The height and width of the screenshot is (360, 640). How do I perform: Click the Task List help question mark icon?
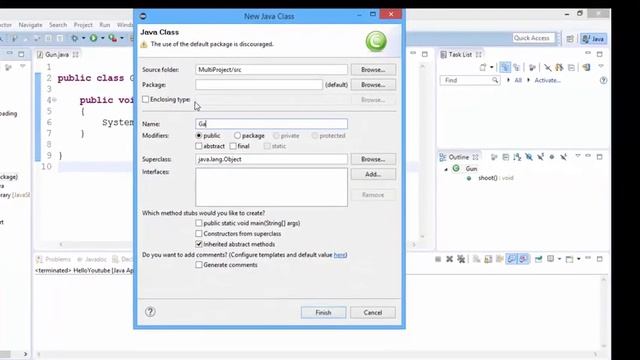(603, 80)
